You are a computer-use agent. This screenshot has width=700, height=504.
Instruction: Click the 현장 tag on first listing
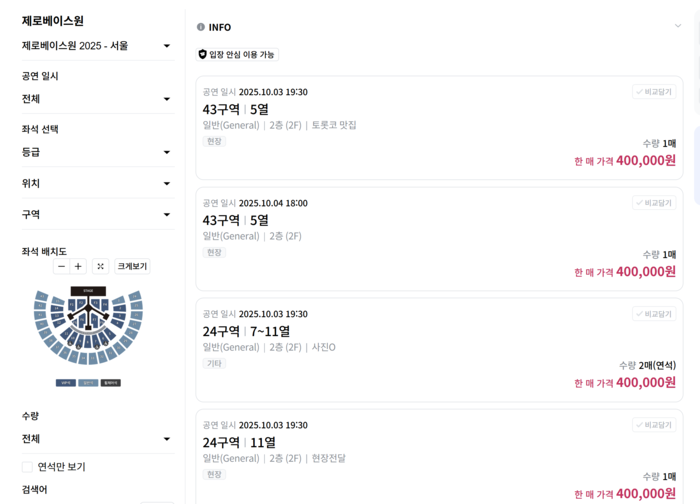tap(214, 141)
